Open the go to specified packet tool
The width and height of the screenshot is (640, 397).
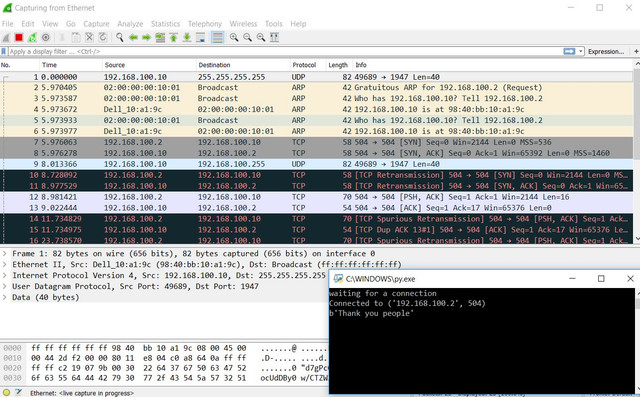click(x=160, y=38)
